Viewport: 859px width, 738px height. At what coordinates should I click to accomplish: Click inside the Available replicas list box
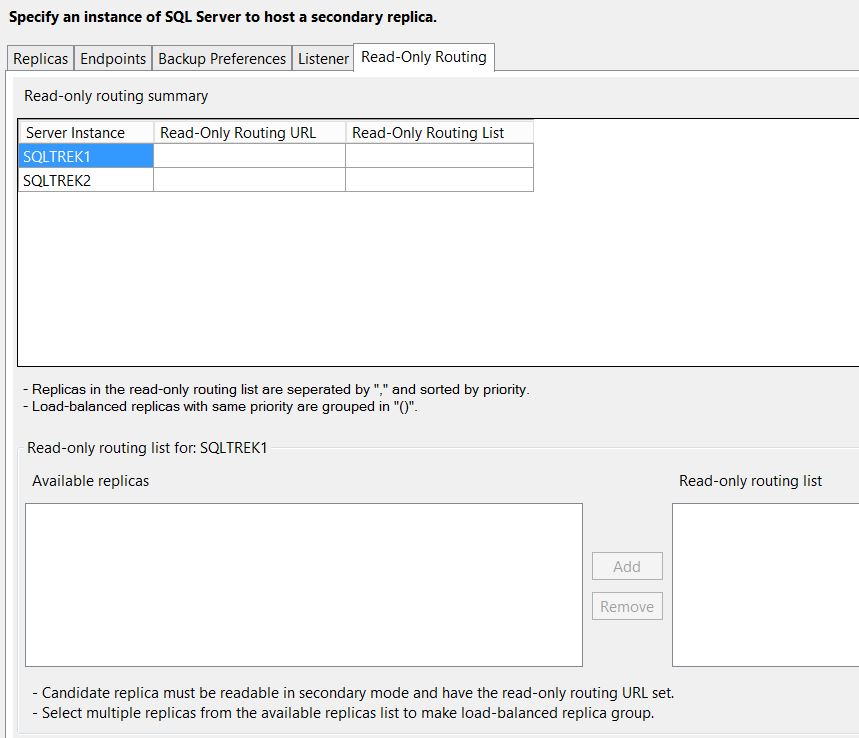(303, 584)
